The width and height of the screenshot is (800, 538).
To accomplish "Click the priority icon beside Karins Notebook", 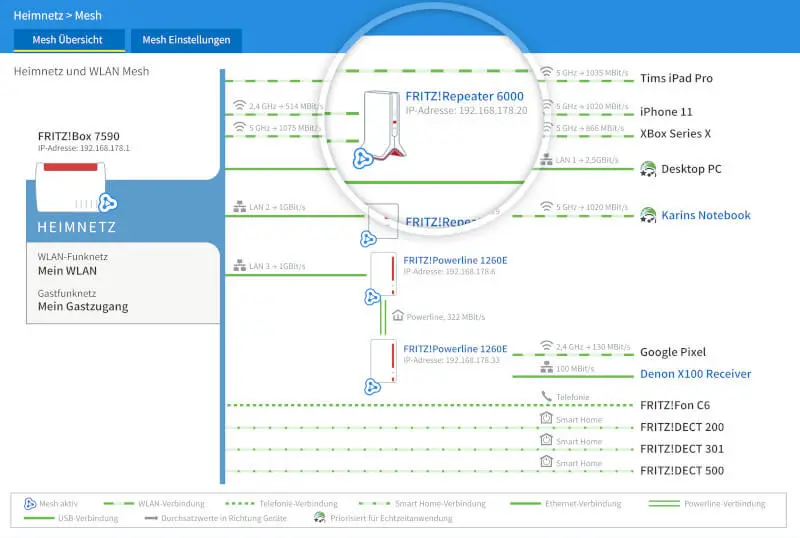I will [x=647, y=215].
